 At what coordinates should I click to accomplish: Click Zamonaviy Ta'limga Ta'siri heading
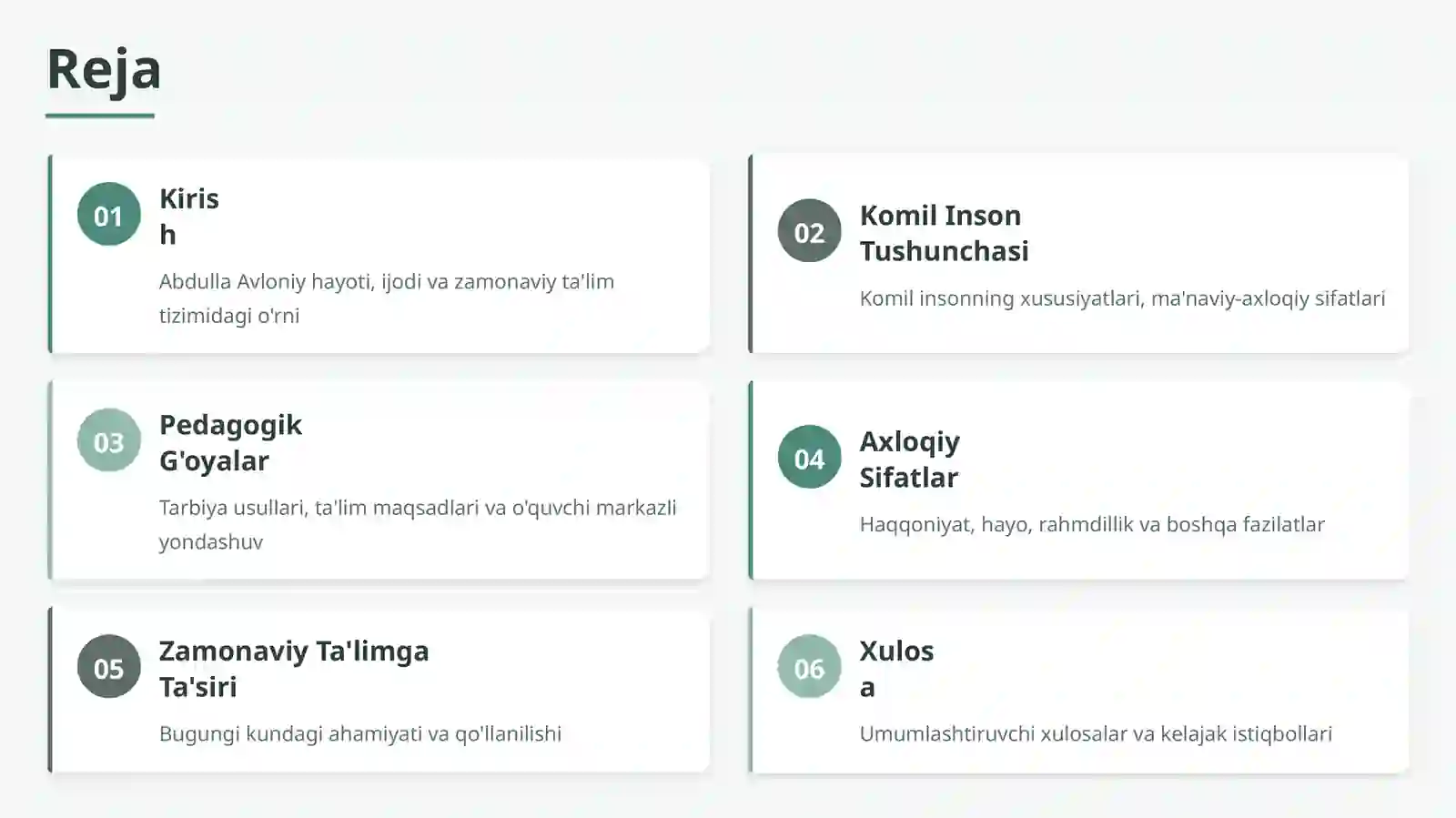coord(294,669)
